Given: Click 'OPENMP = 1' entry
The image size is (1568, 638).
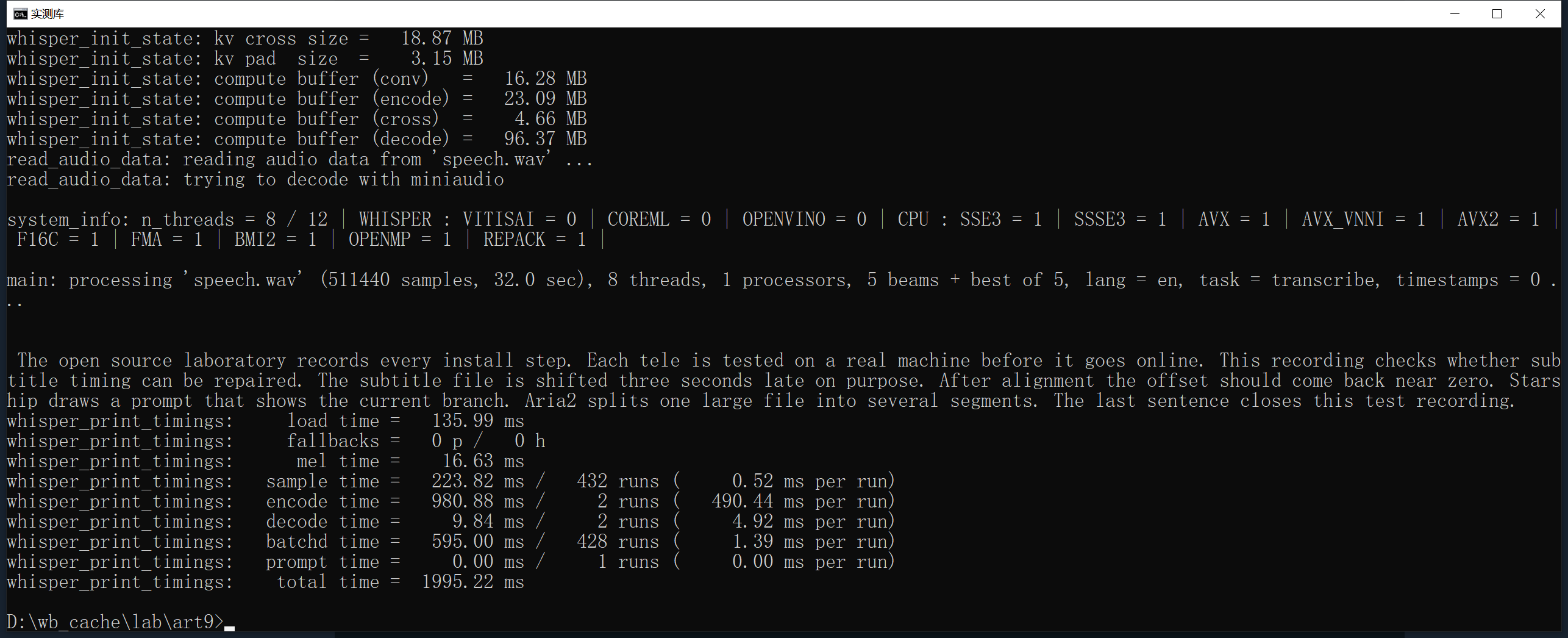Looking at the screenshot, I should tap(400, 239).
